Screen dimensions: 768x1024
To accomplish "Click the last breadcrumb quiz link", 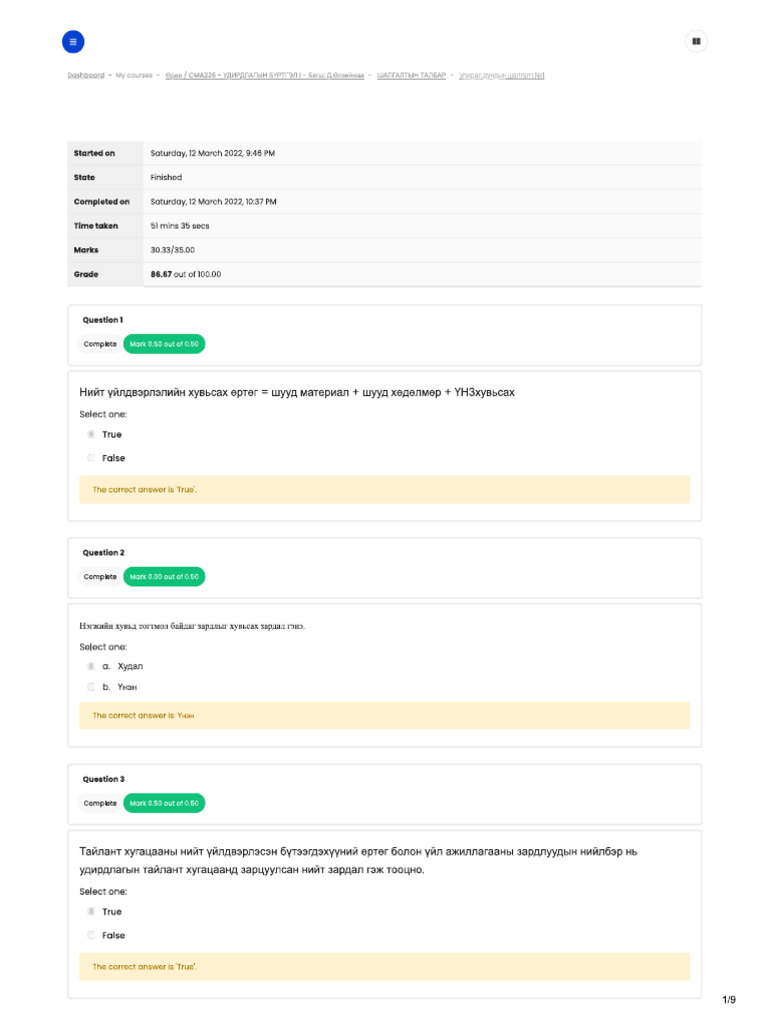I will [501, 75].
